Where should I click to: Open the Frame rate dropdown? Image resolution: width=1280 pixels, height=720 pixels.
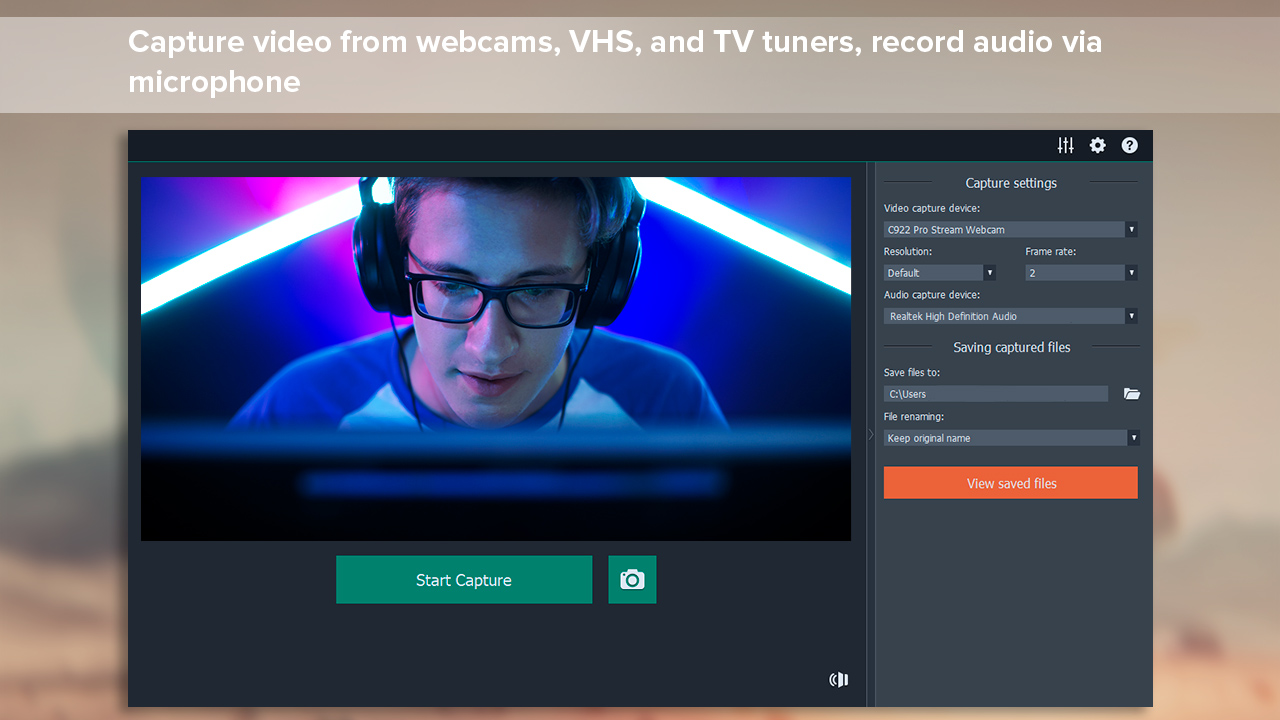(1132, 272)
